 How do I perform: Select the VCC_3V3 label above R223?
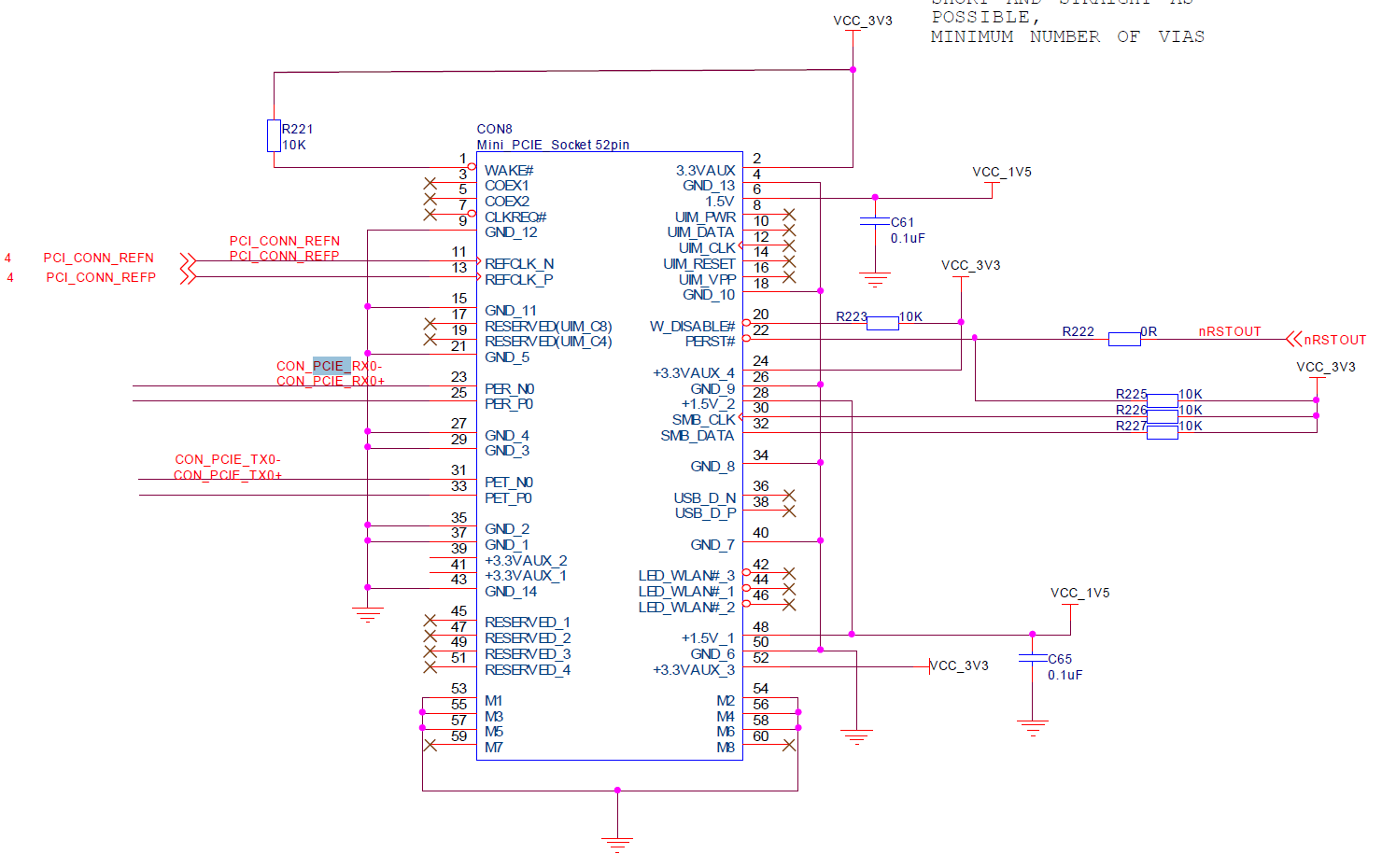click(x=971, y=265)
